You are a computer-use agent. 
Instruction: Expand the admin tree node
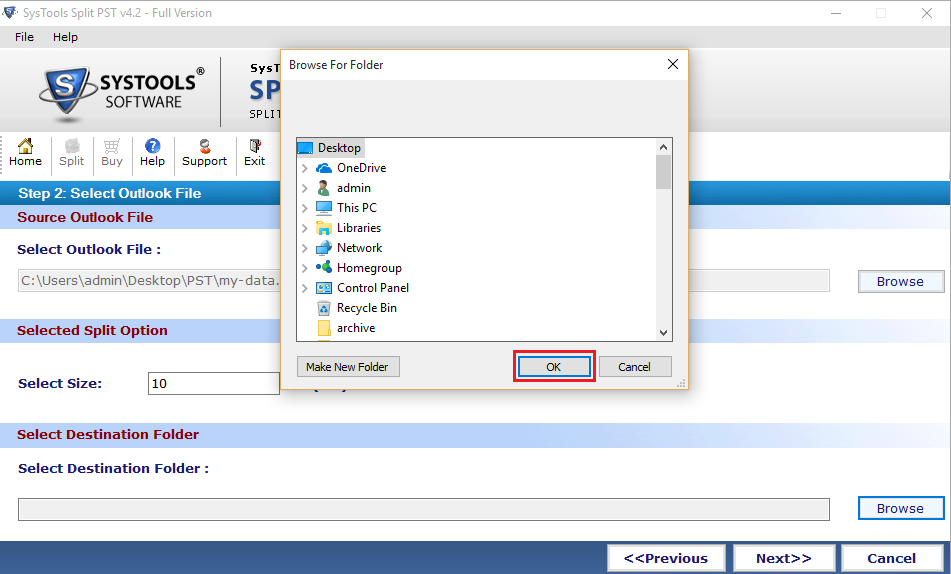click(304, 188)
